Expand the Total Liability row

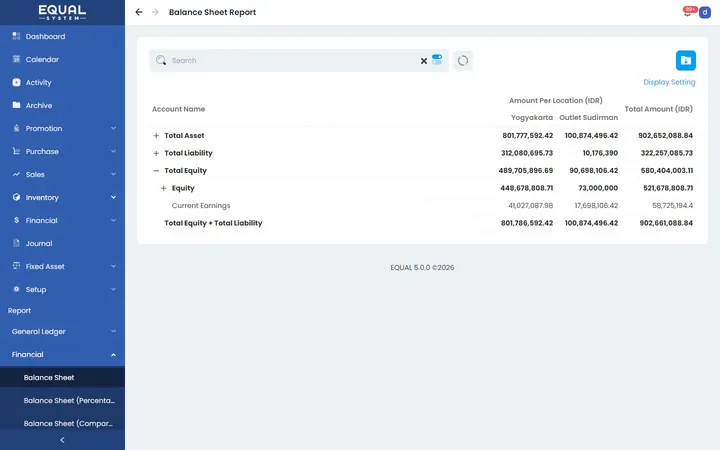pos(156,153)
